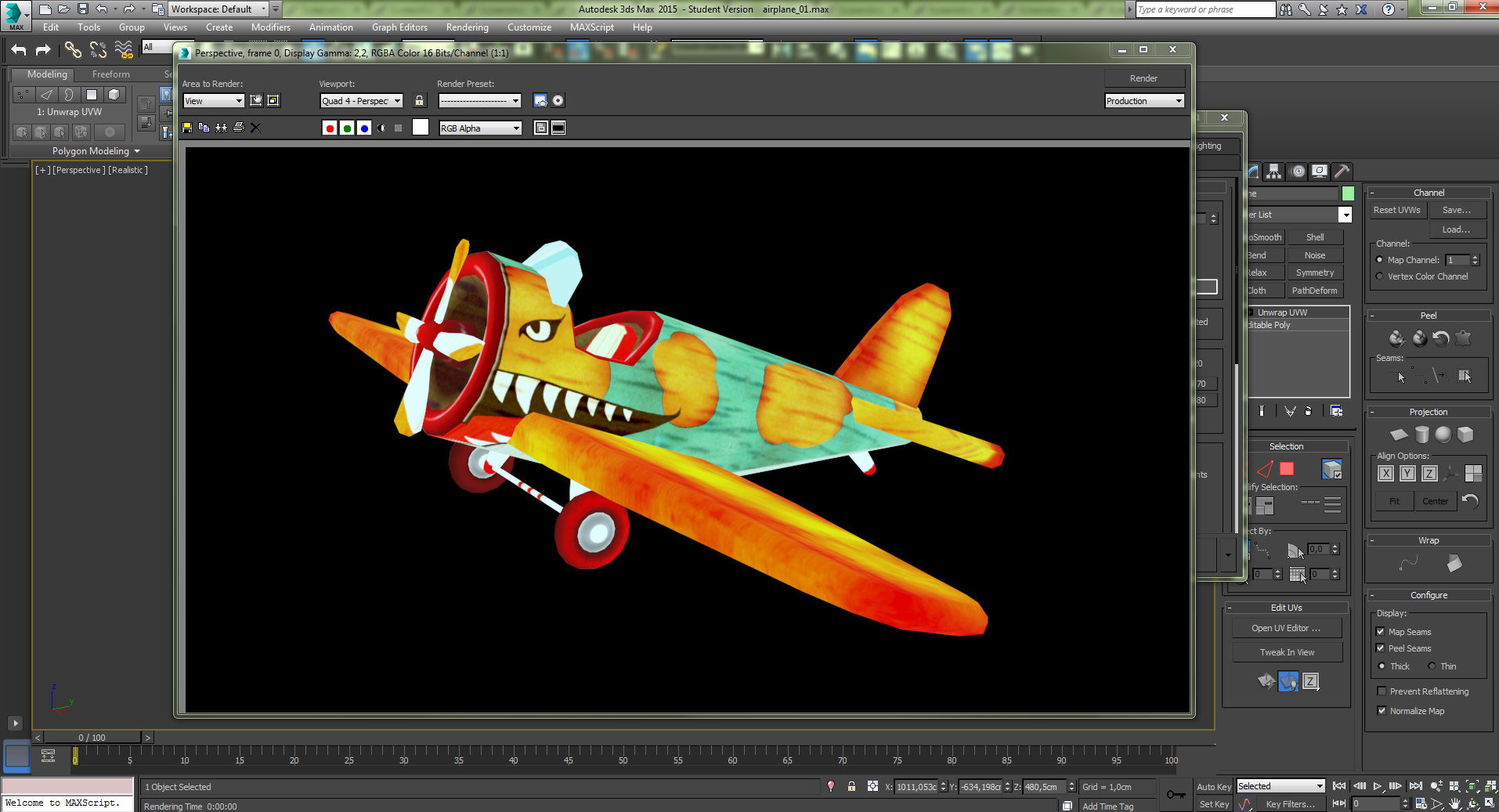Save the rendered image with the disk icon
The image size is (1499, 812).
click(187, 128)
